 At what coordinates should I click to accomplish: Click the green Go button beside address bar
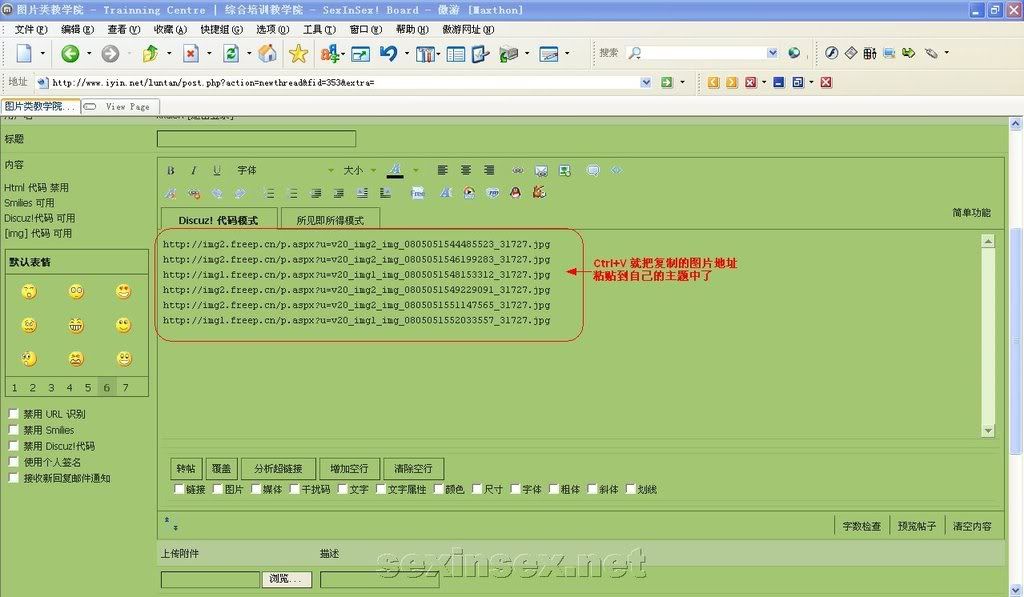666,82
